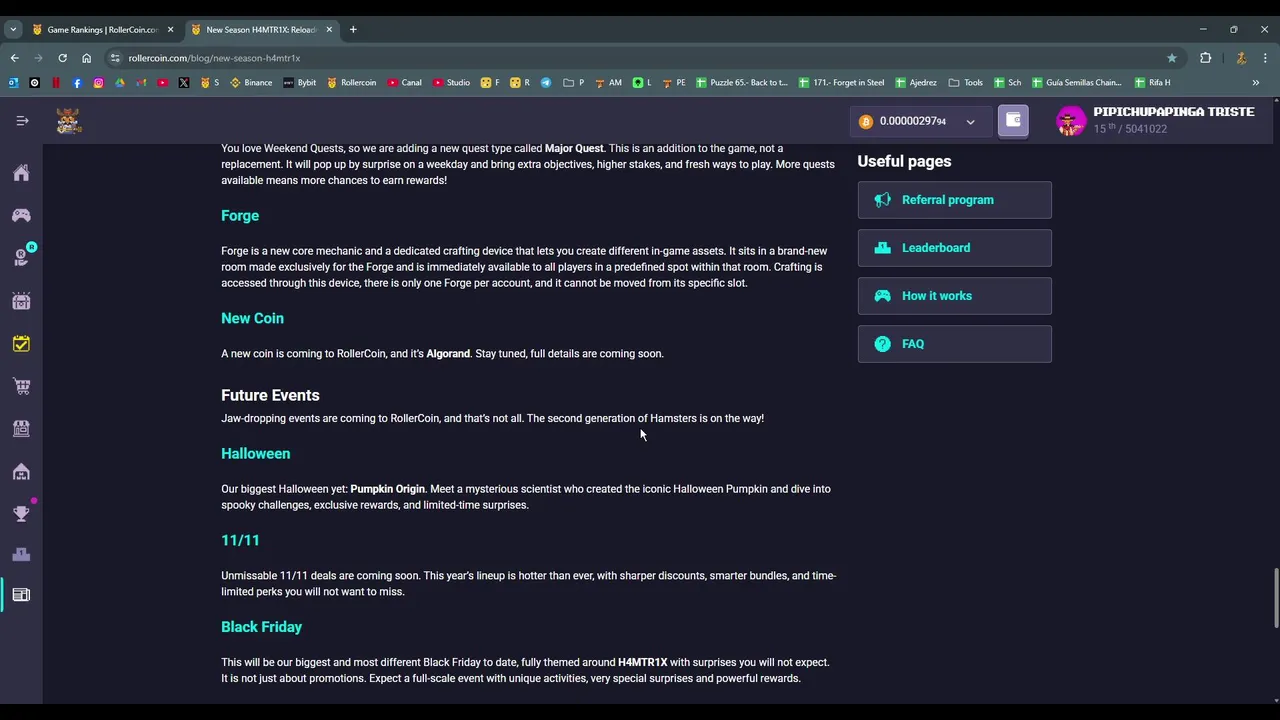Open the X (Twitter) bookmark
This screenshot has height=720, width=1280.
pos(184,83)
